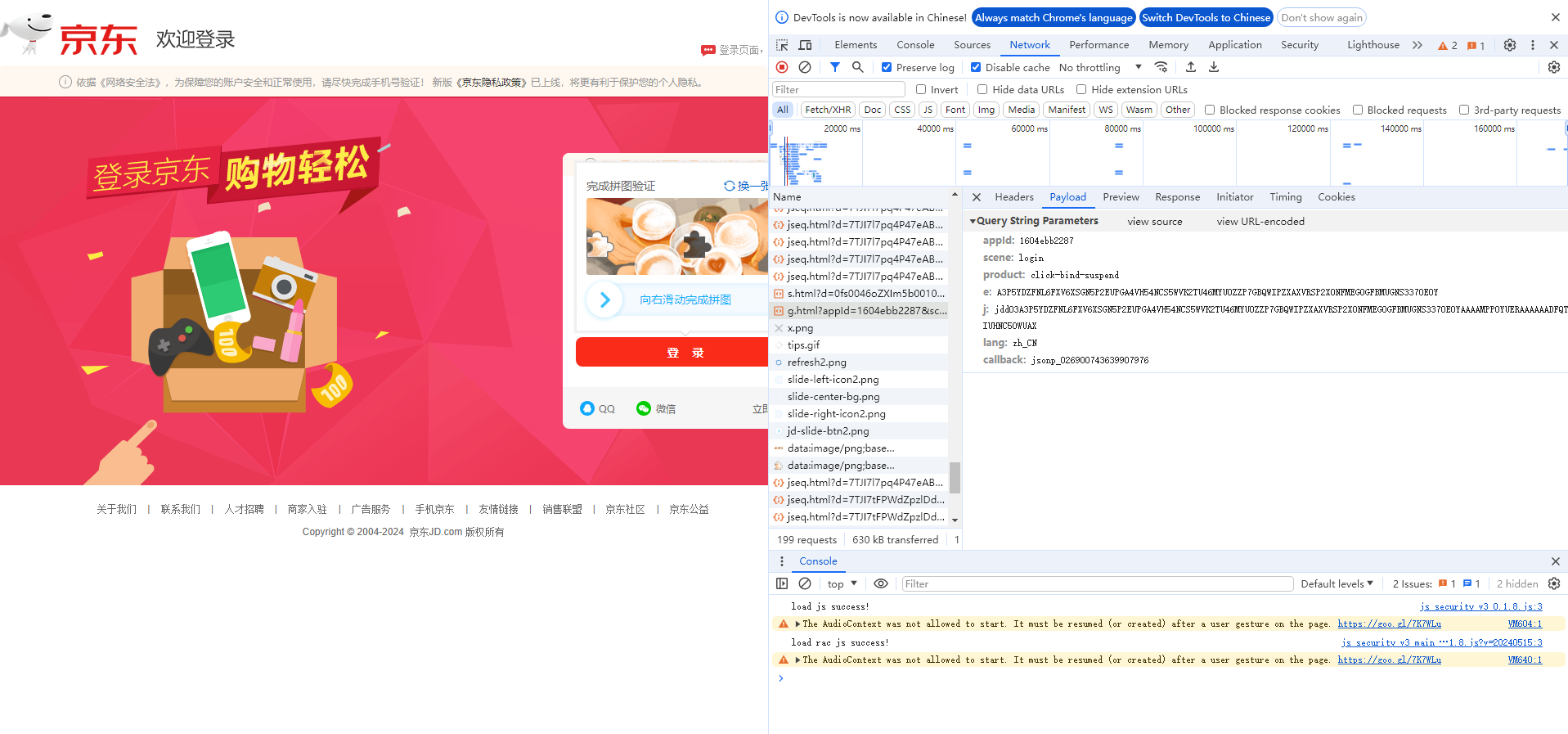Enable 3rd-party requests checkbox
This screenshot has width=1568, height=734.
click(x=1464, y=110)
